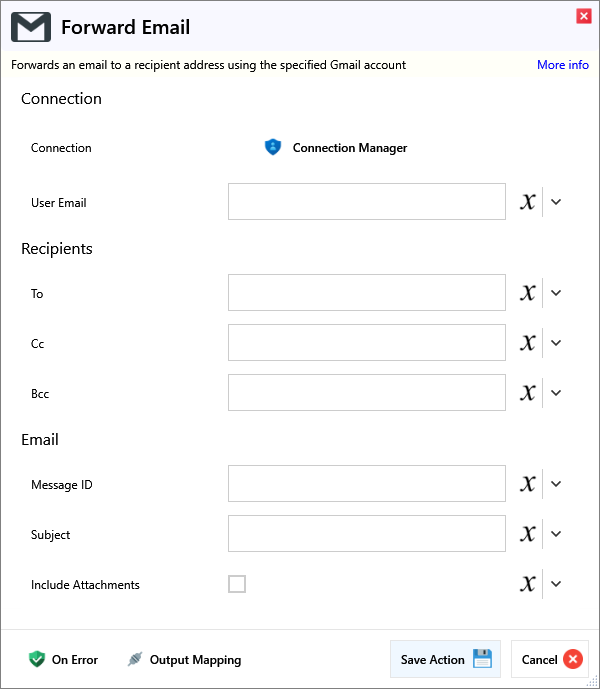Click the variable icon beside Bcc field
600x689 pixels.
[528, 393]
